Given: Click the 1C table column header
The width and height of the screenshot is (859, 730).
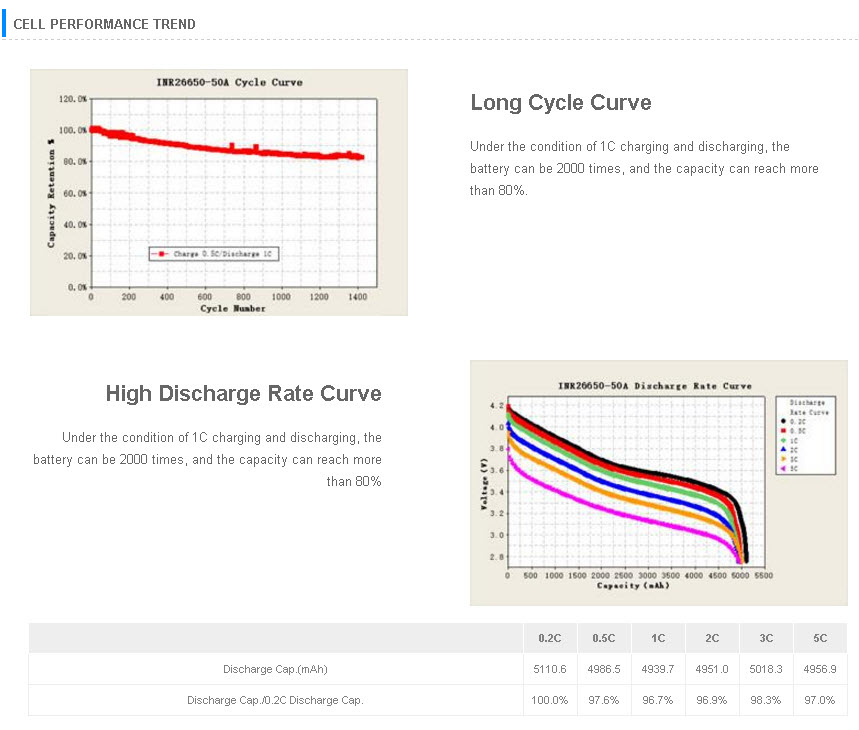Looking at the screenshot, I should (658, 638).
